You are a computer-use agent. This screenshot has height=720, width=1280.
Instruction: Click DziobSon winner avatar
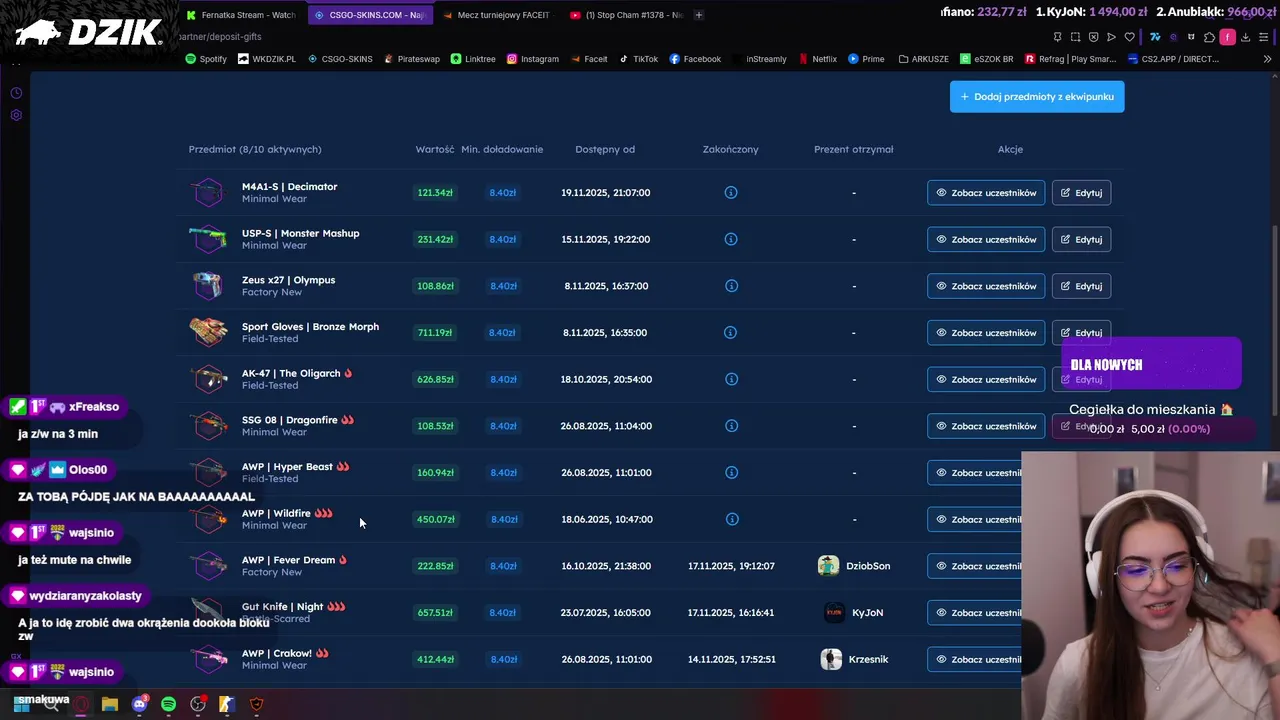click(828, 566)
